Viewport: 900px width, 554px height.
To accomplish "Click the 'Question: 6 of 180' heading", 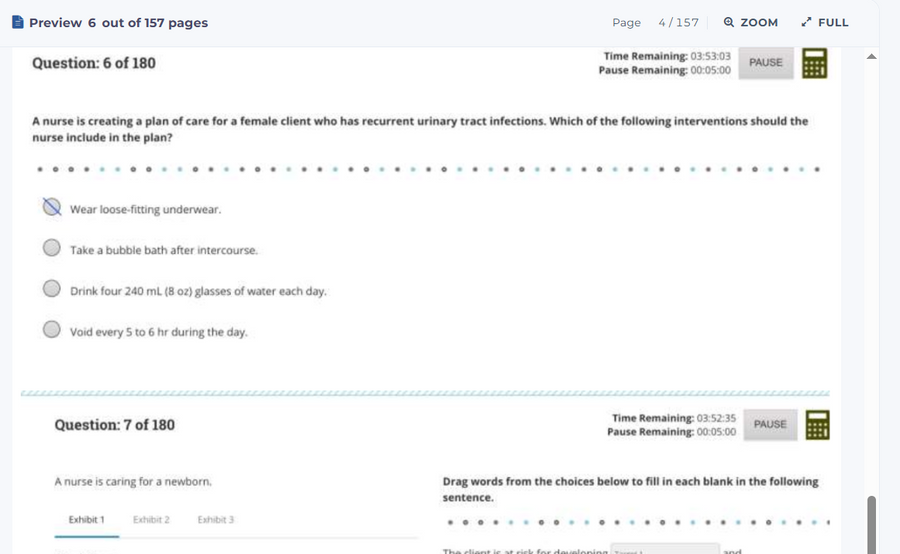I will tap(94, 63).
